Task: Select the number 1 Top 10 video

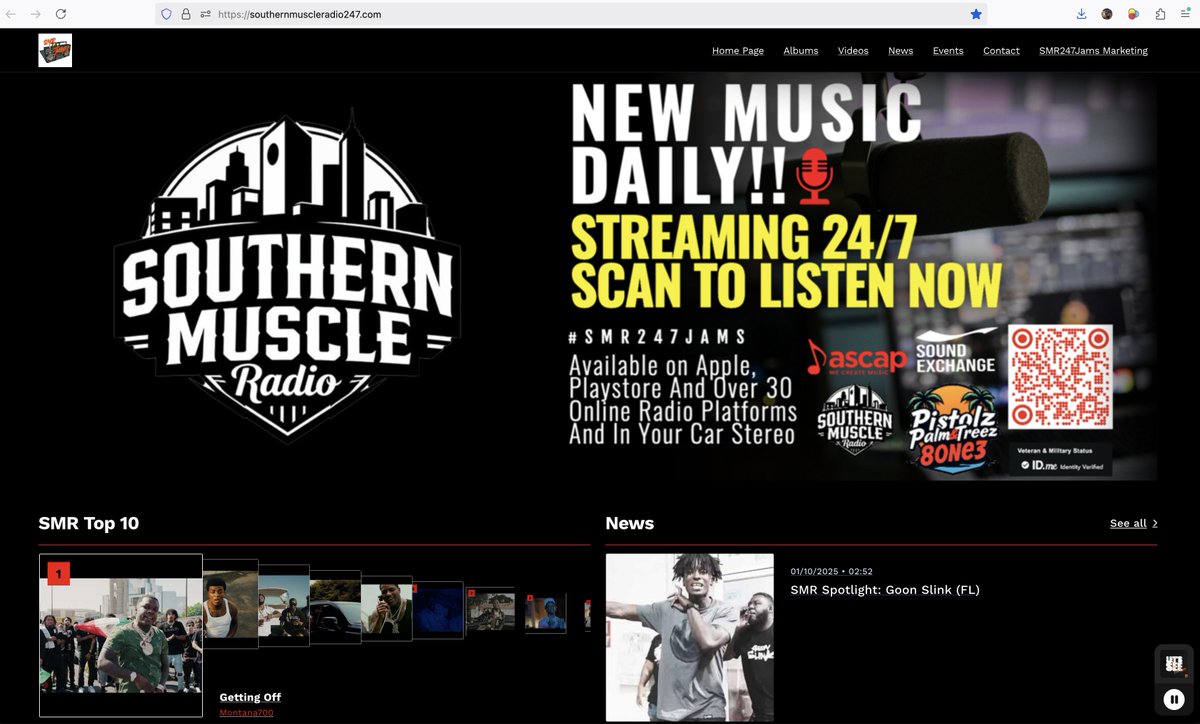Action: click(121, 635)
